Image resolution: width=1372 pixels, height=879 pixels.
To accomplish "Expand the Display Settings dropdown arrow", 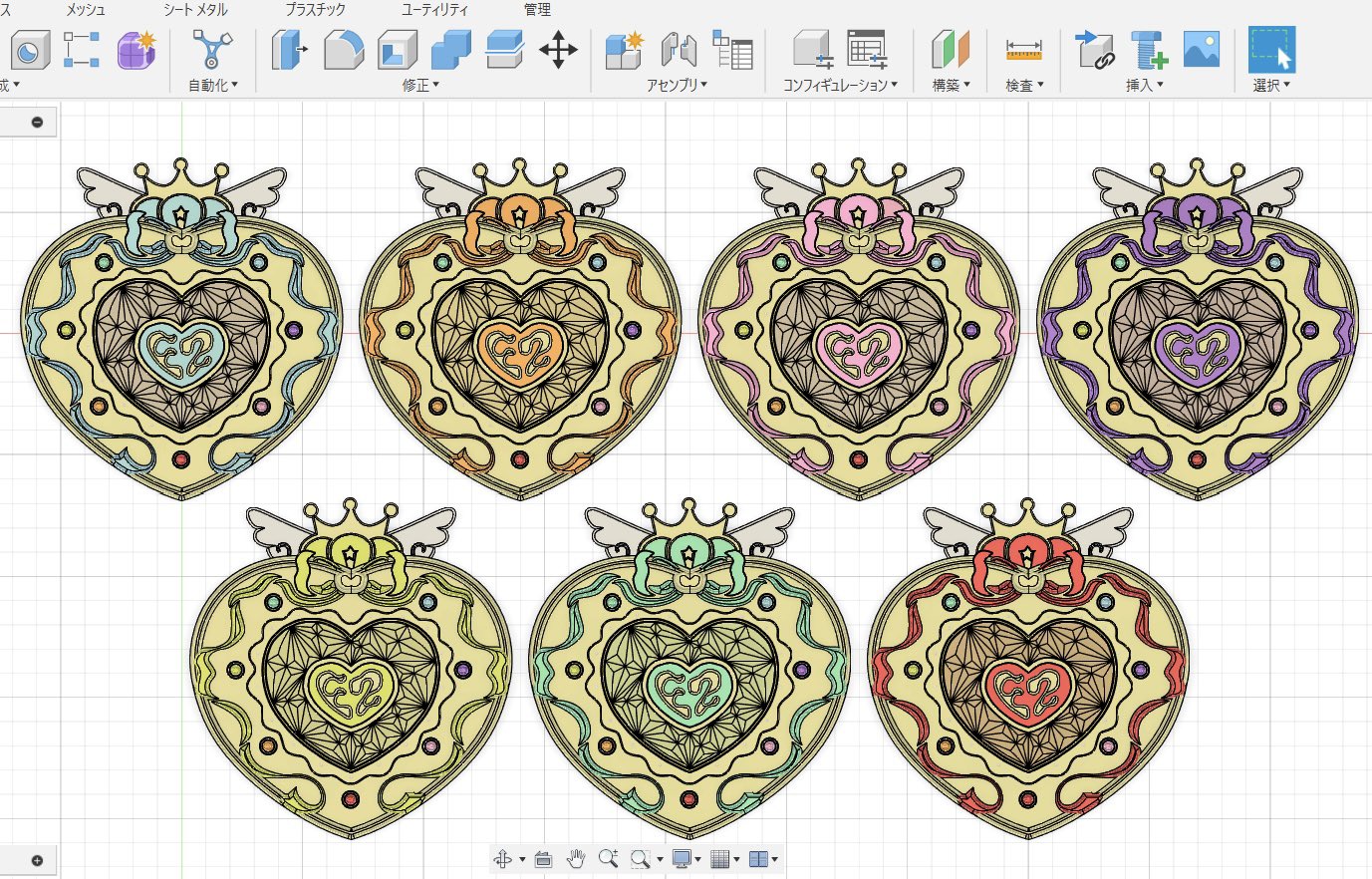I will [x=697, y=860].
